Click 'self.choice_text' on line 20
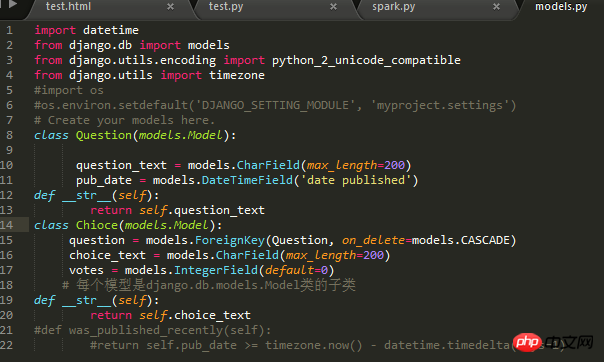Screen dimensions: 604x362 (195, 315)
